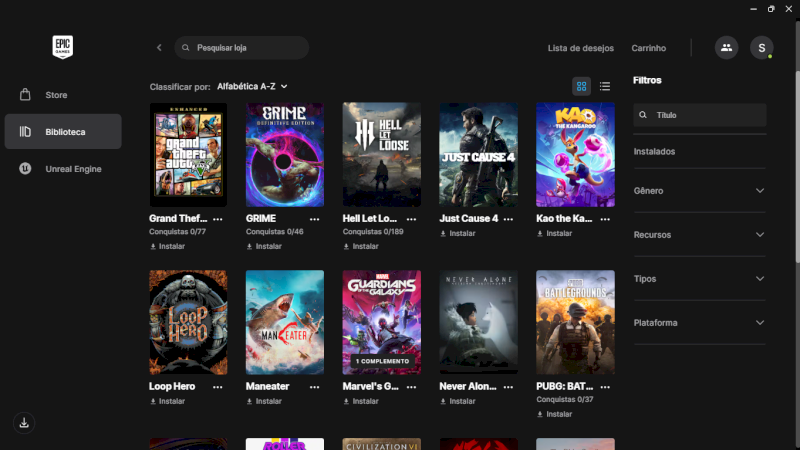This screenshot has height=450, width=800.
Task: Install Maneater
Action: tap(264, 402)
